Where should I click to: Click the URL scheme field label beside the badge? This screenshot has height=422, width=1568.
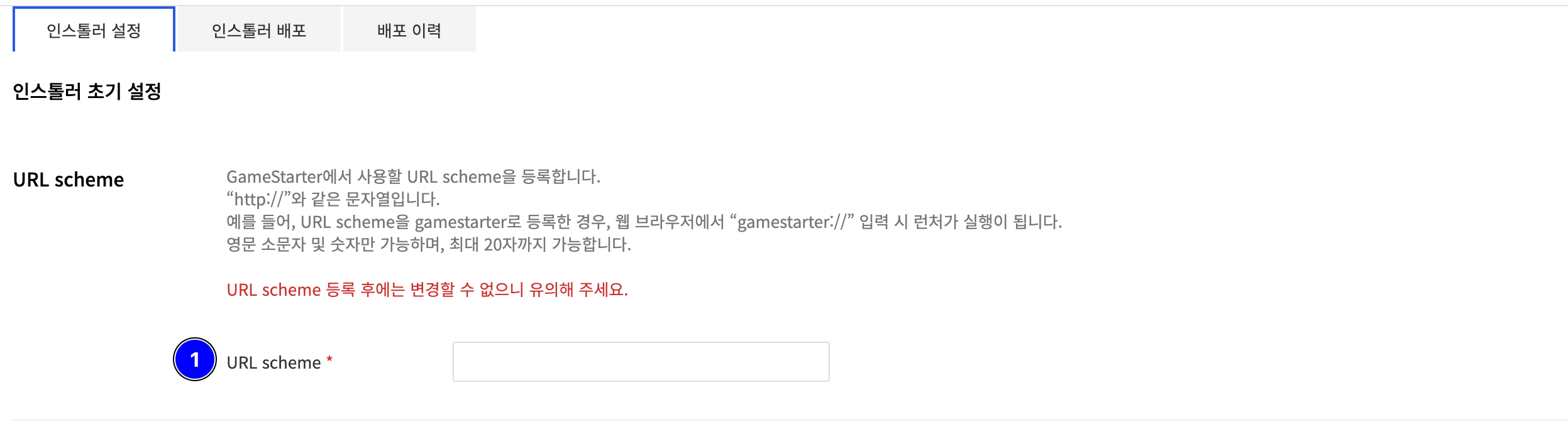tap(273, 363)
